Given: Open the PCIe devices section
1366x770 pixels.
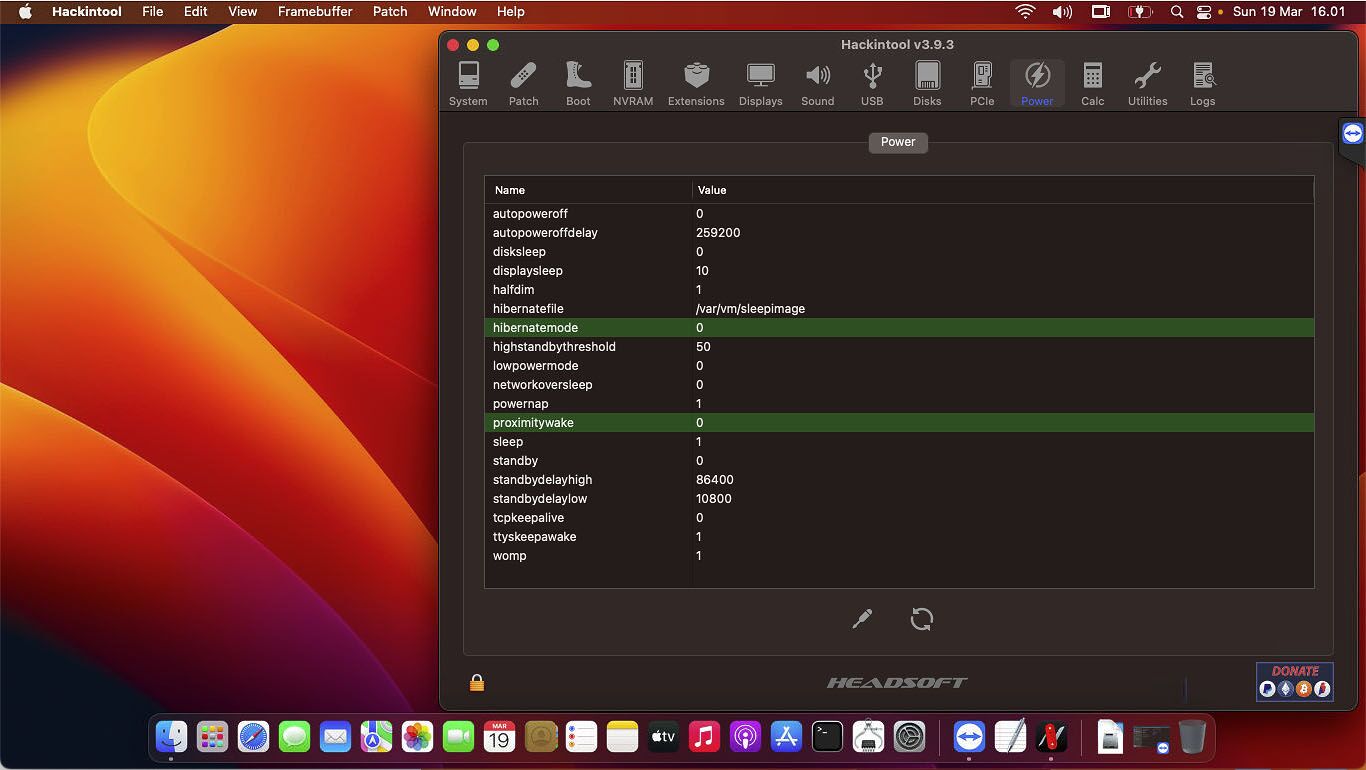Looking at the screenshot, I should tap(982, 84).
